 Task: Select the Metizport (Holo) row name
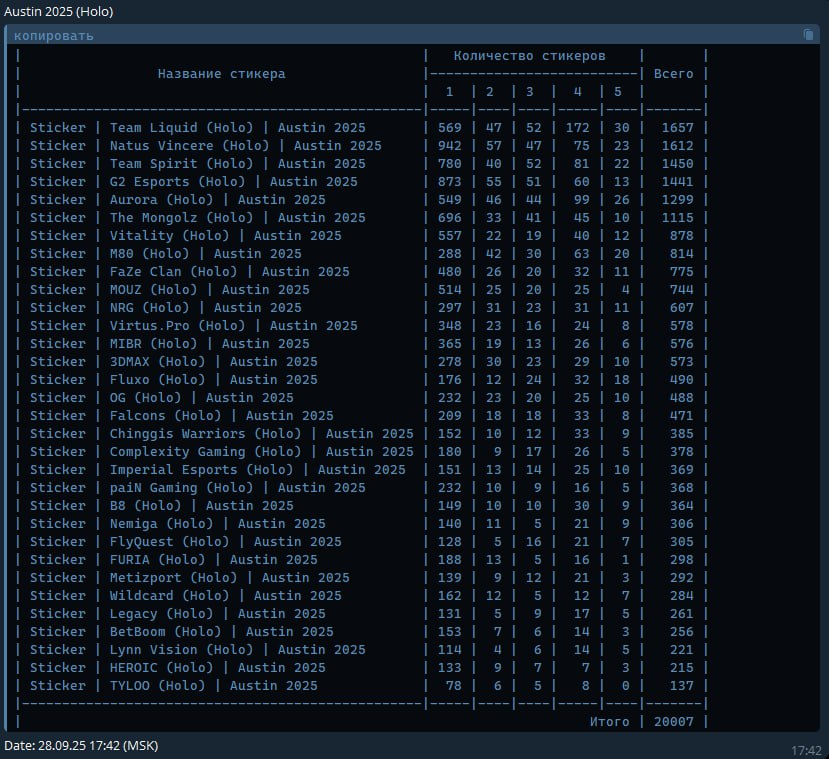tap(189, 577)
